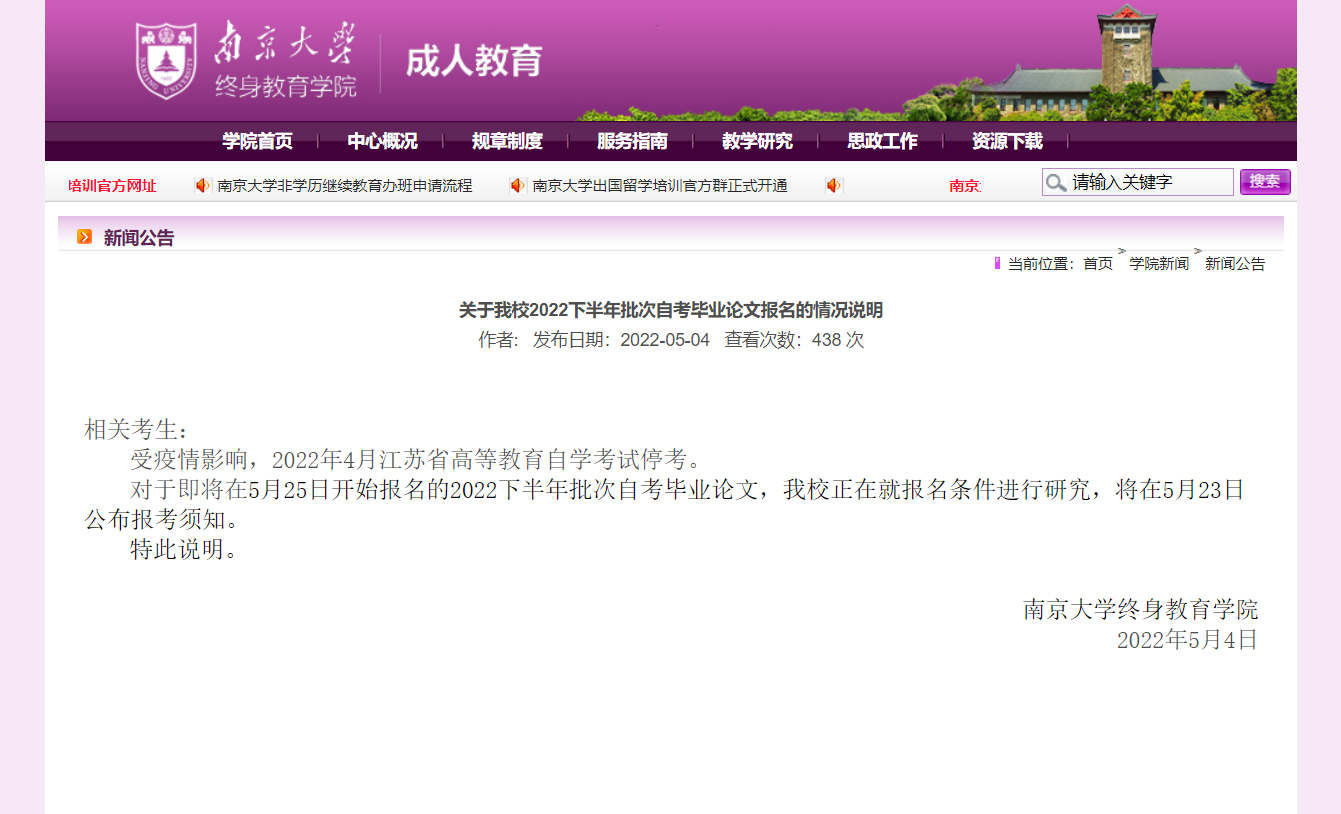Go to 学院新闻 in the breadcrumb
Image resolution: width=1341 pixels, height=814 pixels.
[1159, 264]
